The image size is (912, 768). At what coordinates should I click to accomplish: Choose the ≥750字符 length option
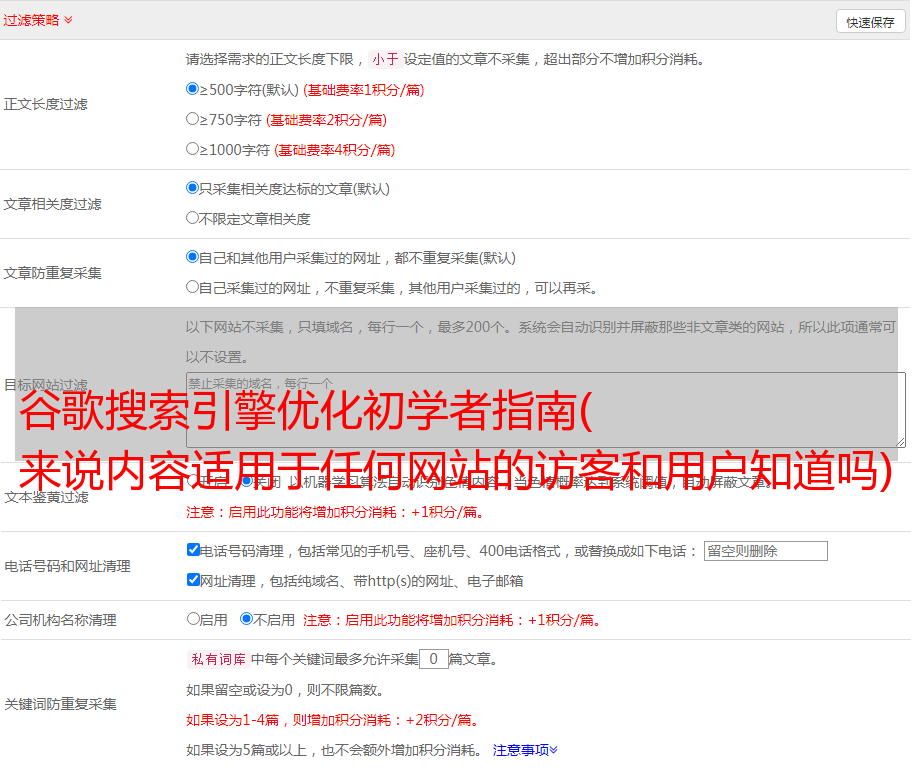[x=193, y=119]
